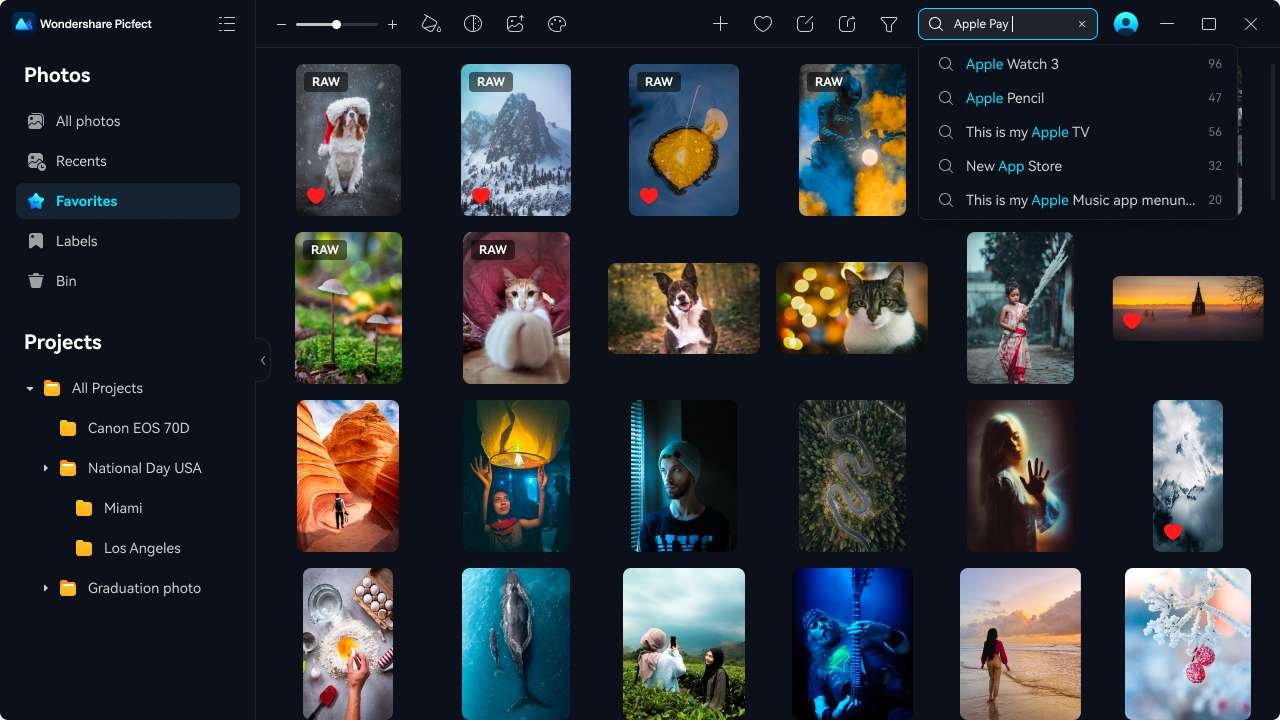Select the Apple Pencil search suggestion
Viewport: 1280px width, 720px height.
tap(1005, 98)
